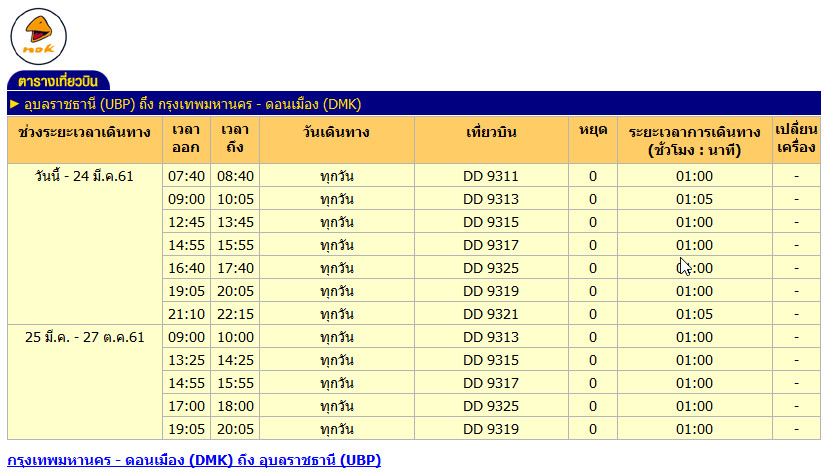This screenshot has width=826, height=472.
Task: Click the departure time 07:40
Action: [x=186, y=176]
